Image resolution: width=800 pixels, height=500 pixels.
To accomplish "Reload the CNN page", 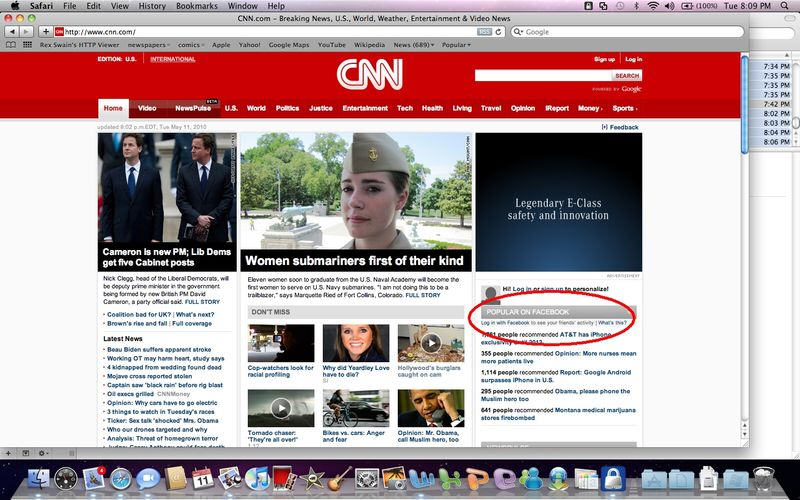I will [498, 32].
